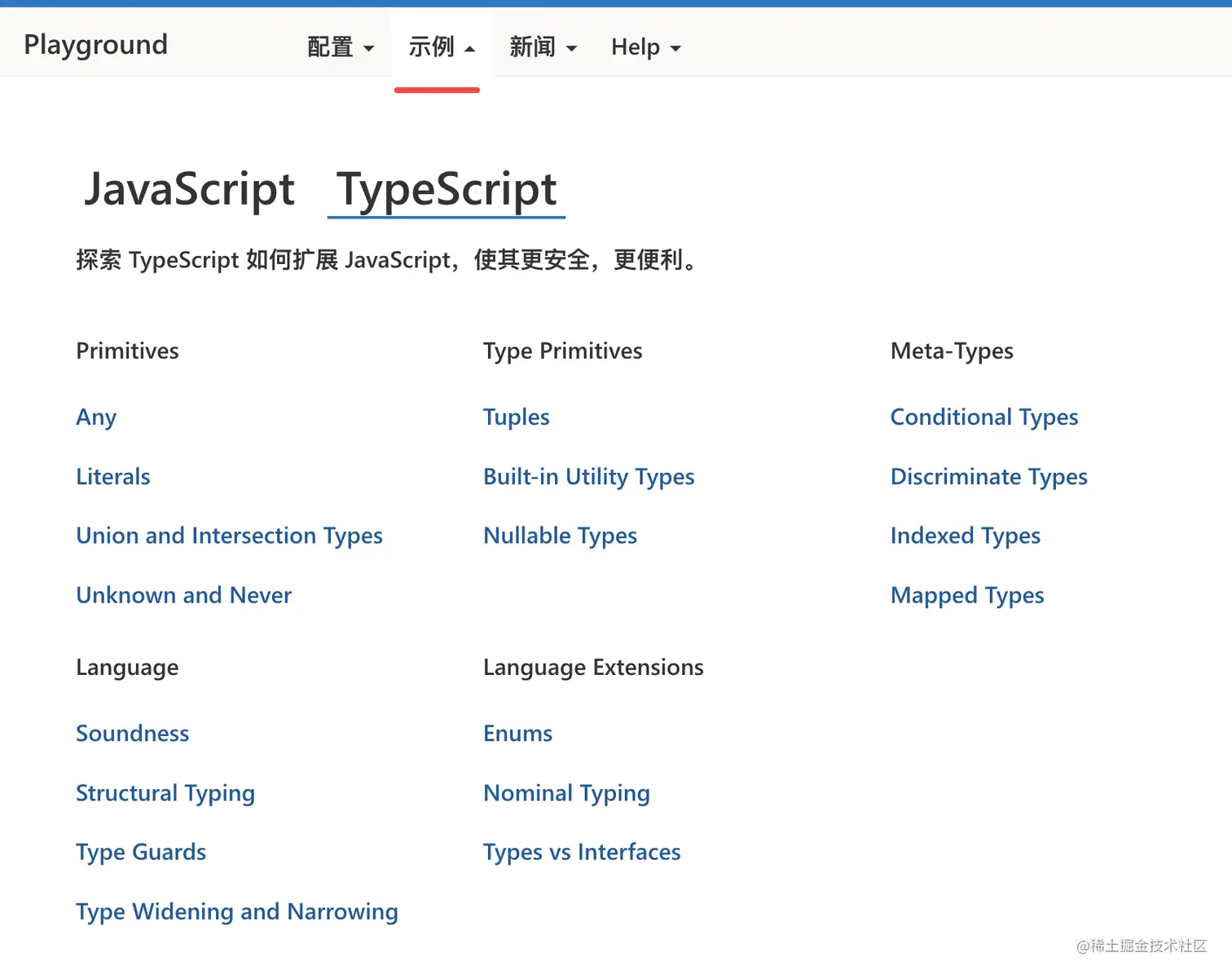Open the Unknown and Never example

point(183,595)
